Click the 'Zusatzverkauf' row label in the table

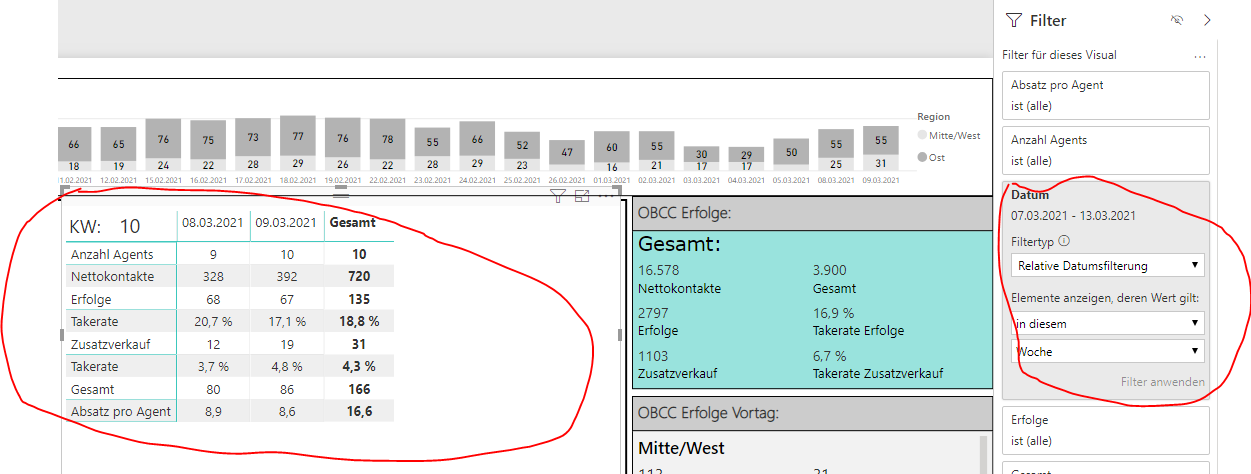111,344
